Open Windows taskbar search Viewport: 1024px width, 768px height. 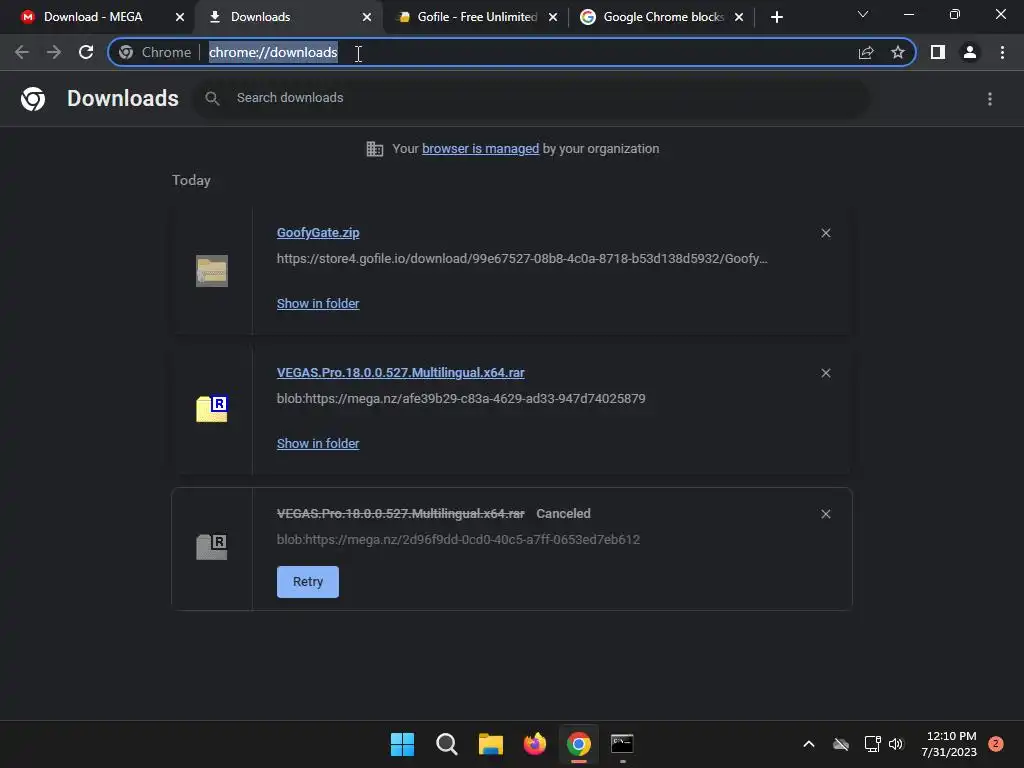click(x=447, y=744)
